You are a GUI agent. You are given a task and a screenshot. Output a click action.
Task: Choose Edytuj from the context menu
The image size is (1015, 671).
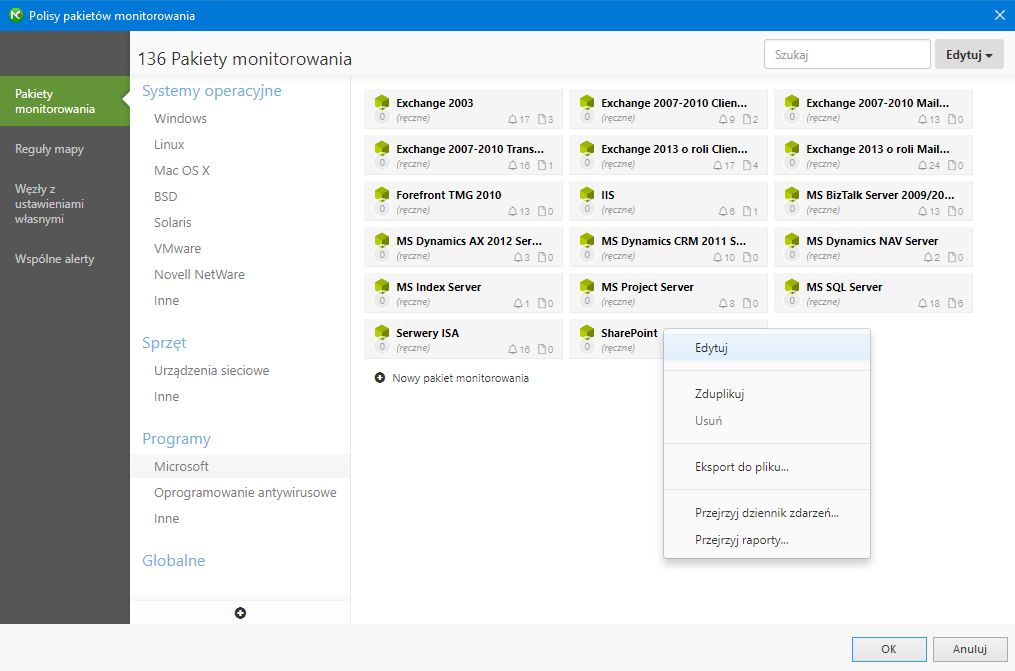click(x=711, y=348)
